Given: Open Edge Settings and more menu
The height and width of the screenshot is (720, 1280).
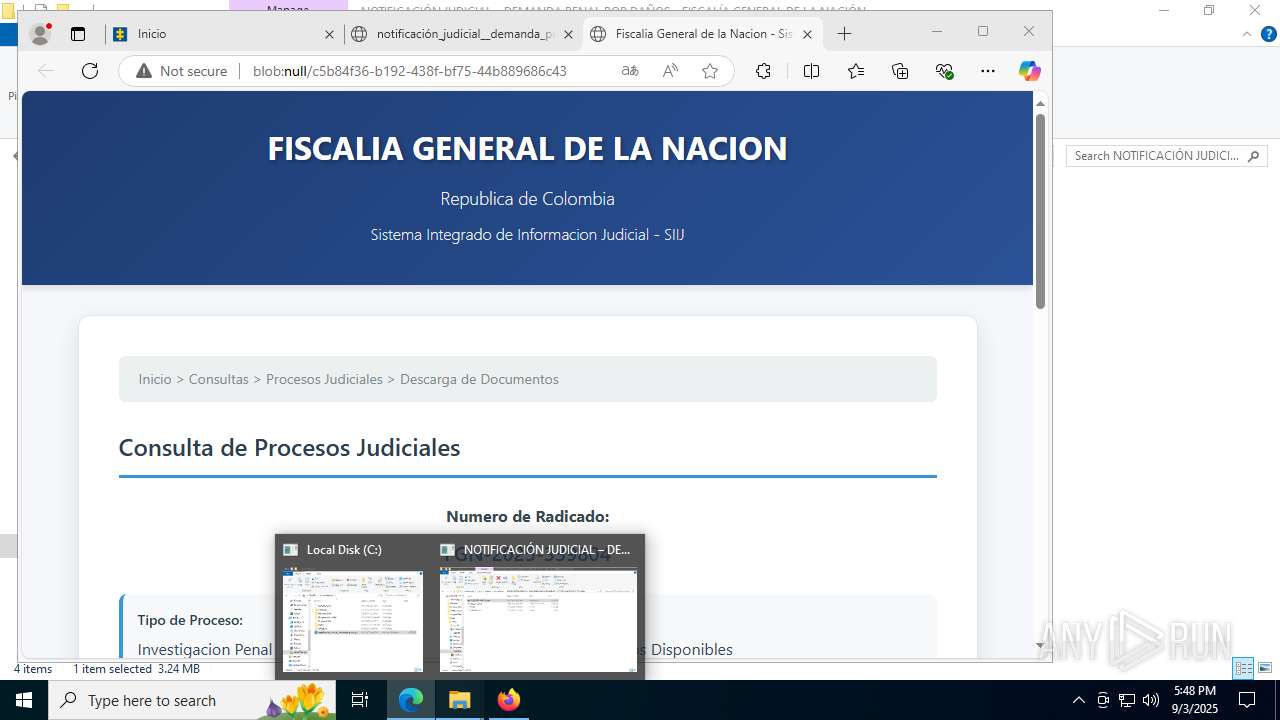Looking at the screenshot, I should pos(988,71).
